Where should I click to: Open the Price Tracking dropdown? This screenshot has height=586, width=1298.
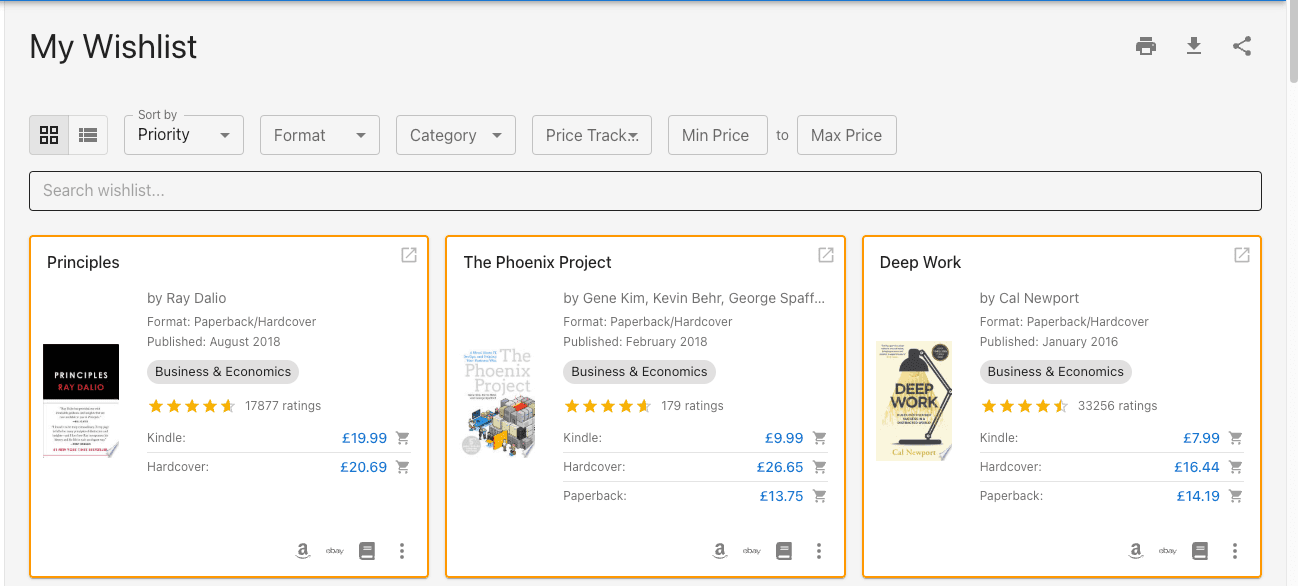[592, 135]
